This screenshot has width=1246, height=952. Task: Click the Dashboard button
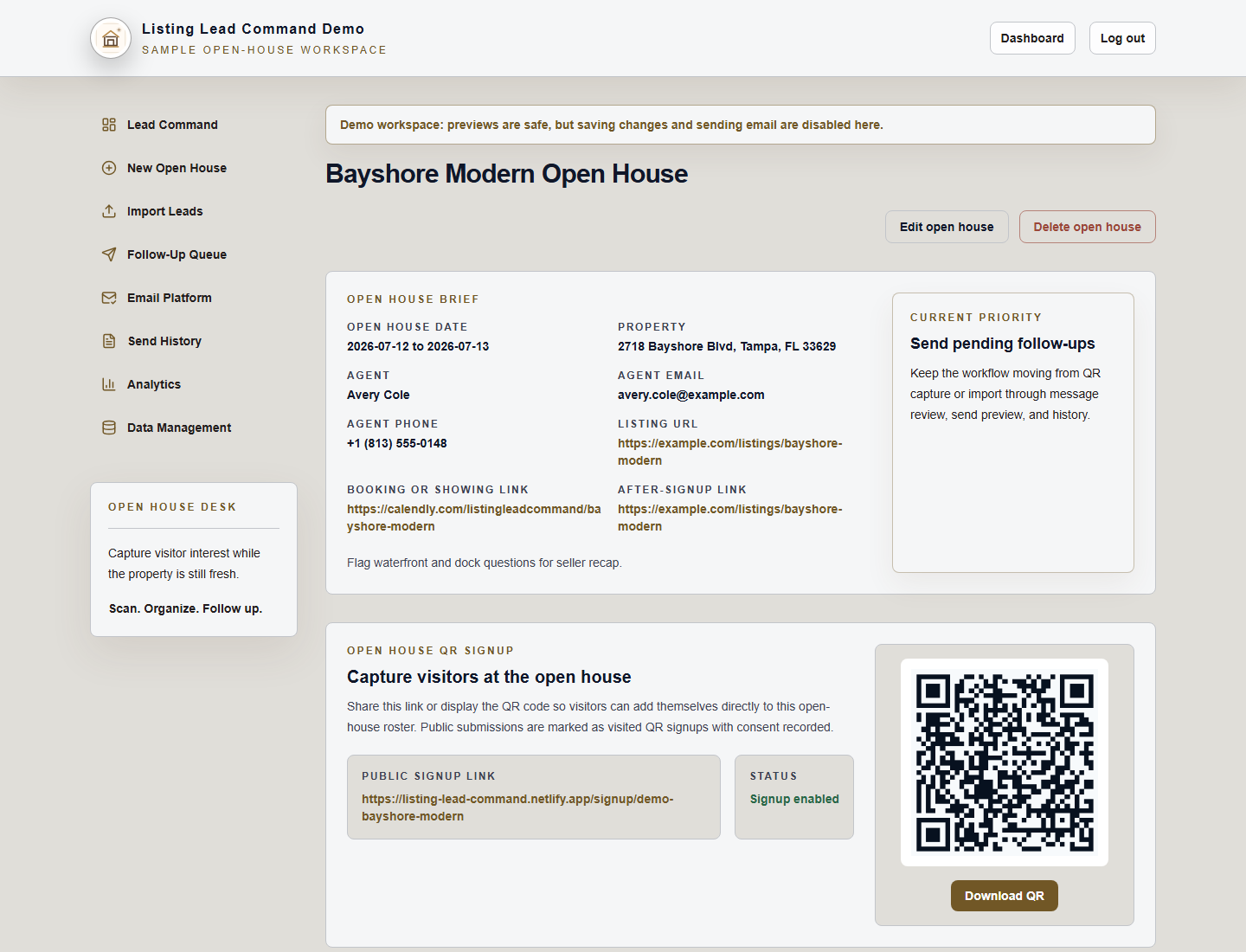point(1032,38)
